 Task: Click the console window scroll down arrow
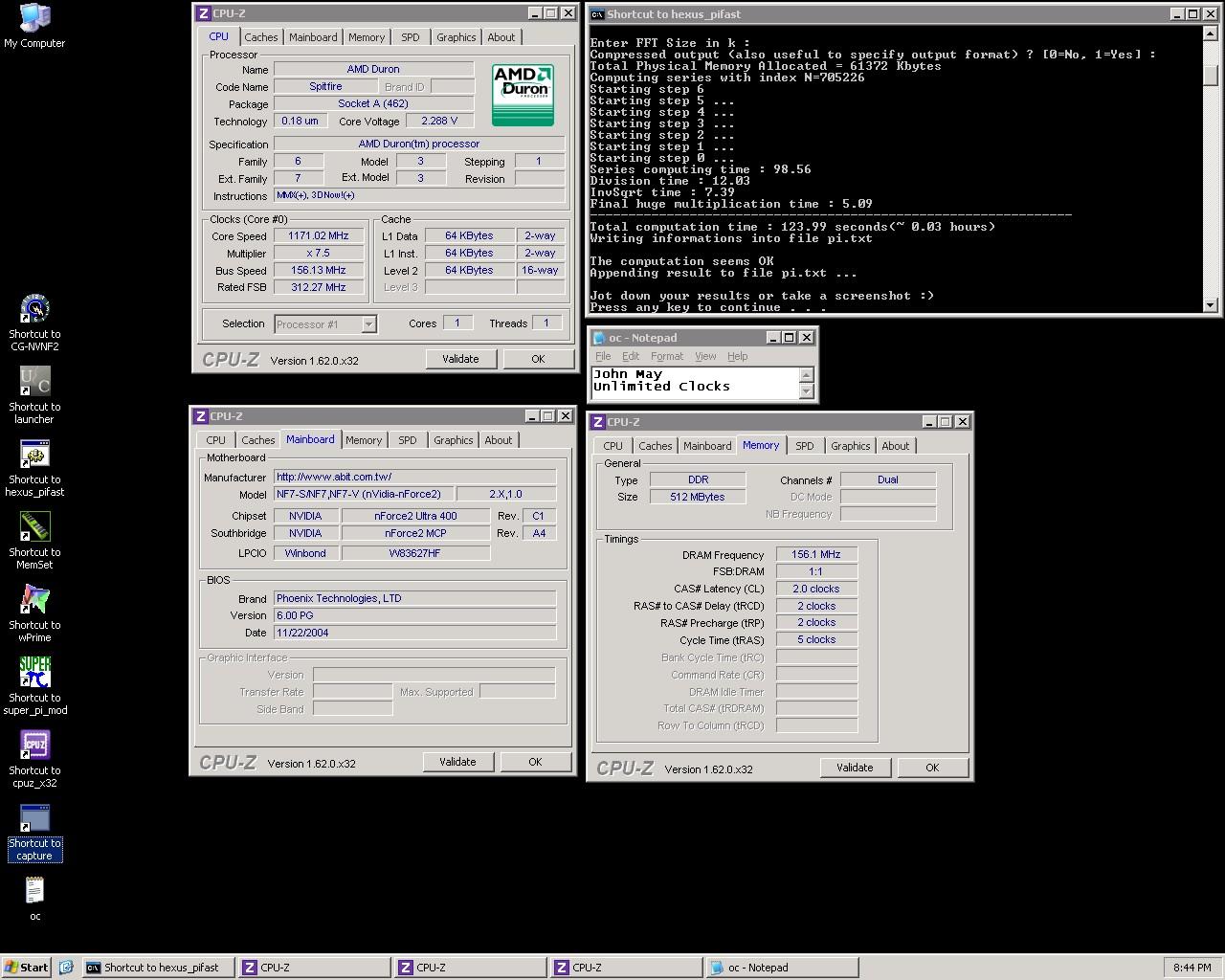(x=1210, y=304)
